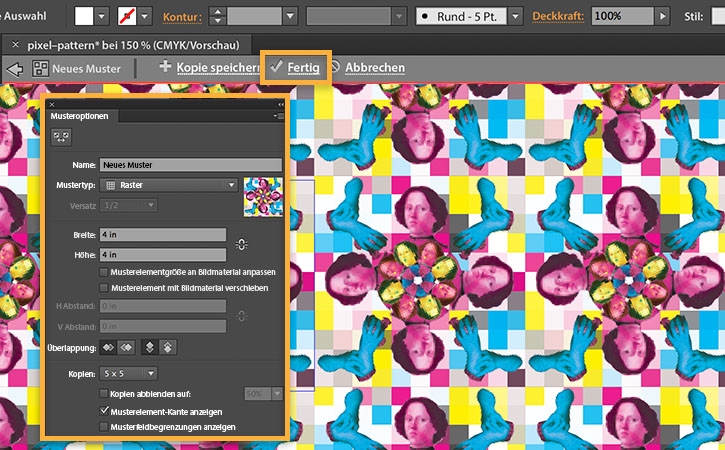Click the Neues Muster pattern icon
This screenshot has height=450, width=725.
40,68
